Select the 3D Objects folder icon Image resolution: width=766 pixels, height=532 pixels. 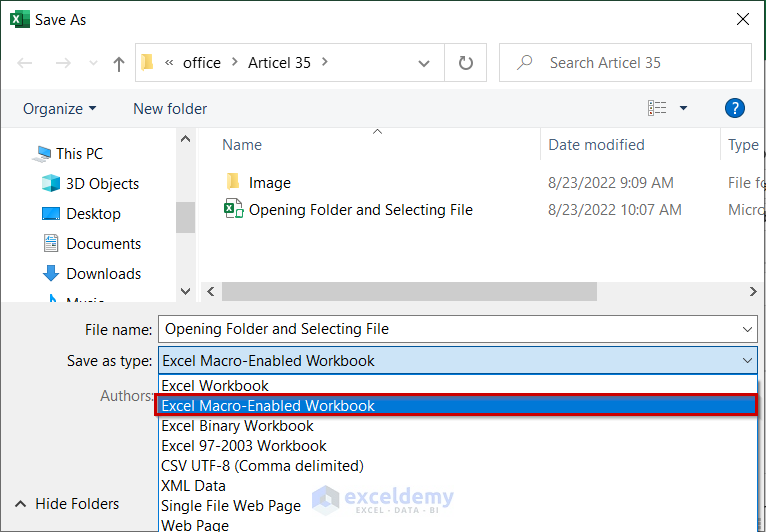click(x=51, y=184)
